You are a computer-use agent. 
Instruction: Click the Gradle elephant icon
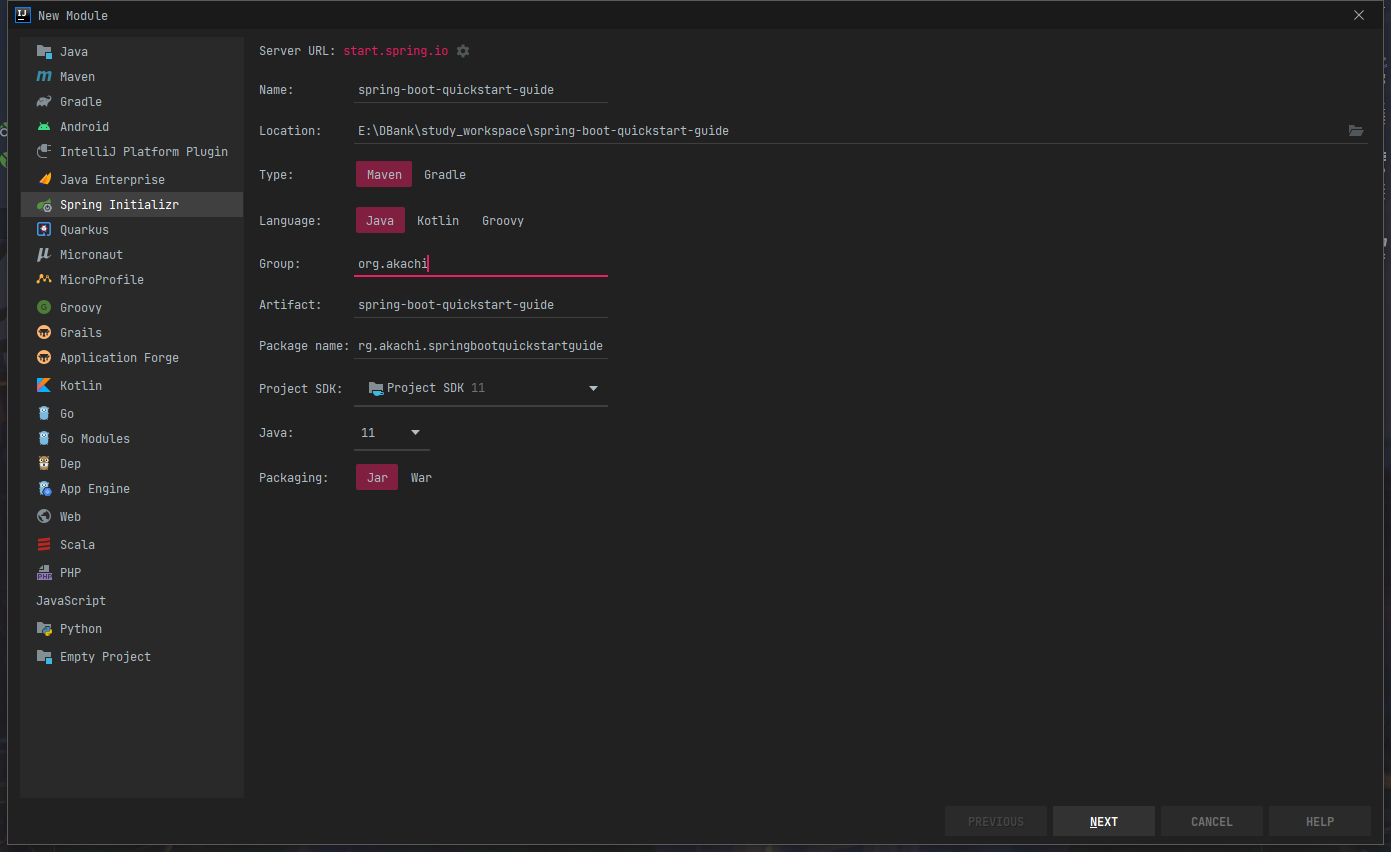click(x=44, y=101)
